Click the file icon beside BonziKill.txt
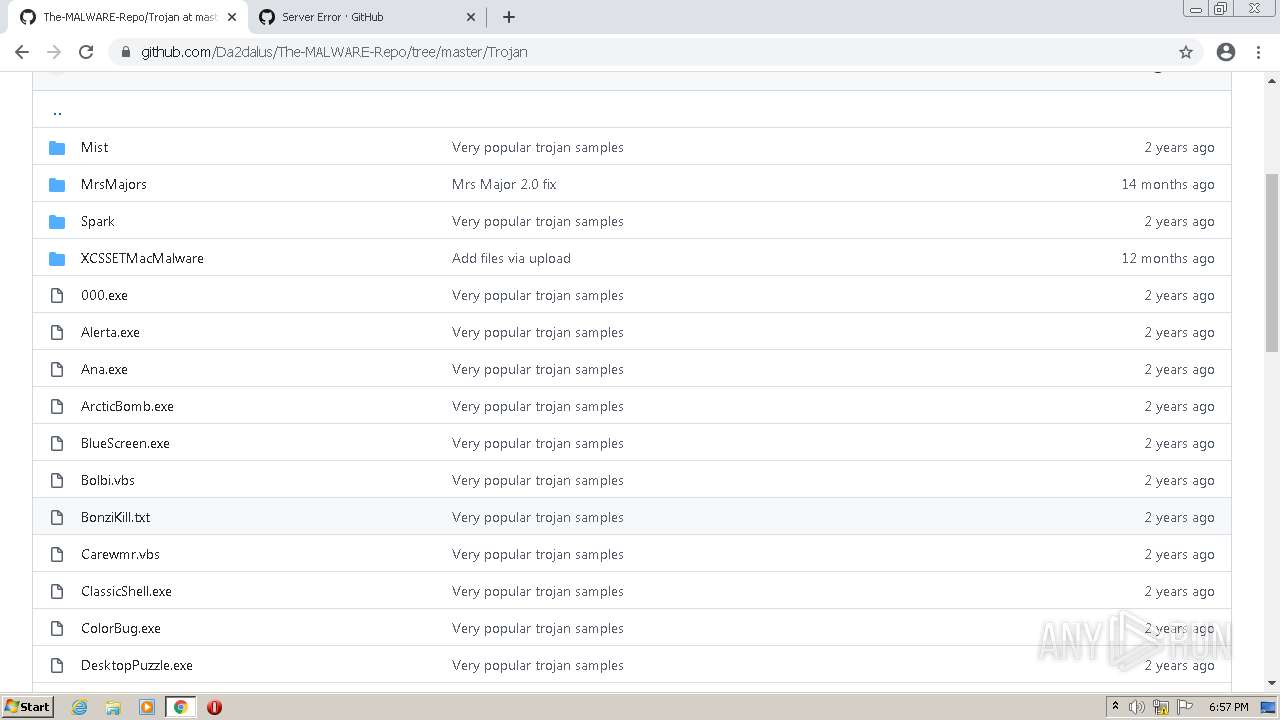 pos(57,517)
